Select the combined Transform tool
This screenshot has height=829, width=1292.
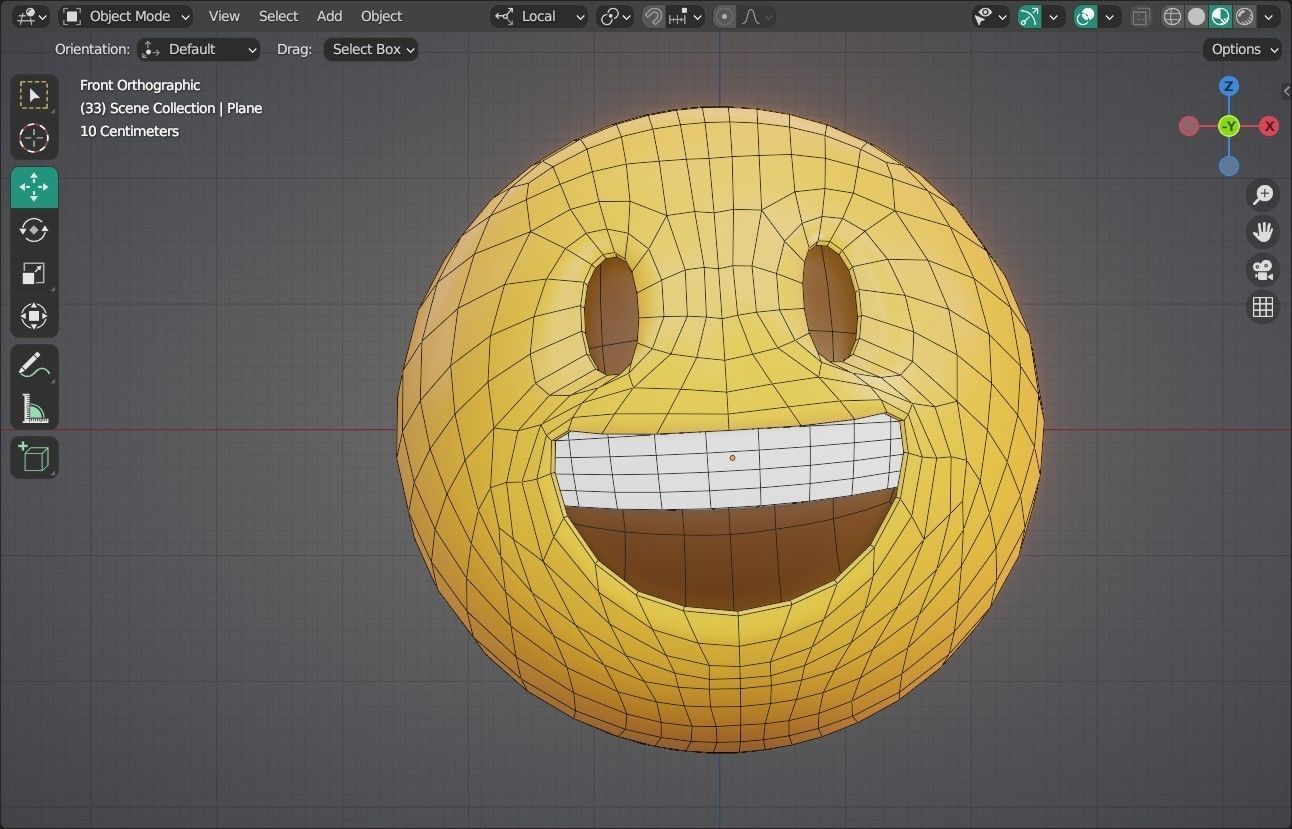coord(34,316)
